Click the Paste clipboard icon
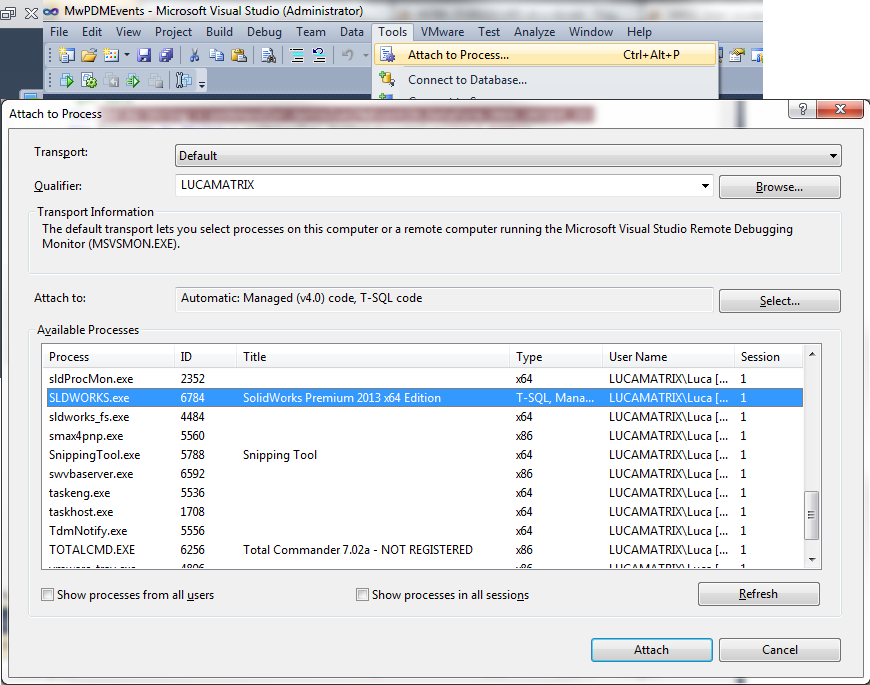The width and height of the screenshot is (870, 685). pos(239,55)
